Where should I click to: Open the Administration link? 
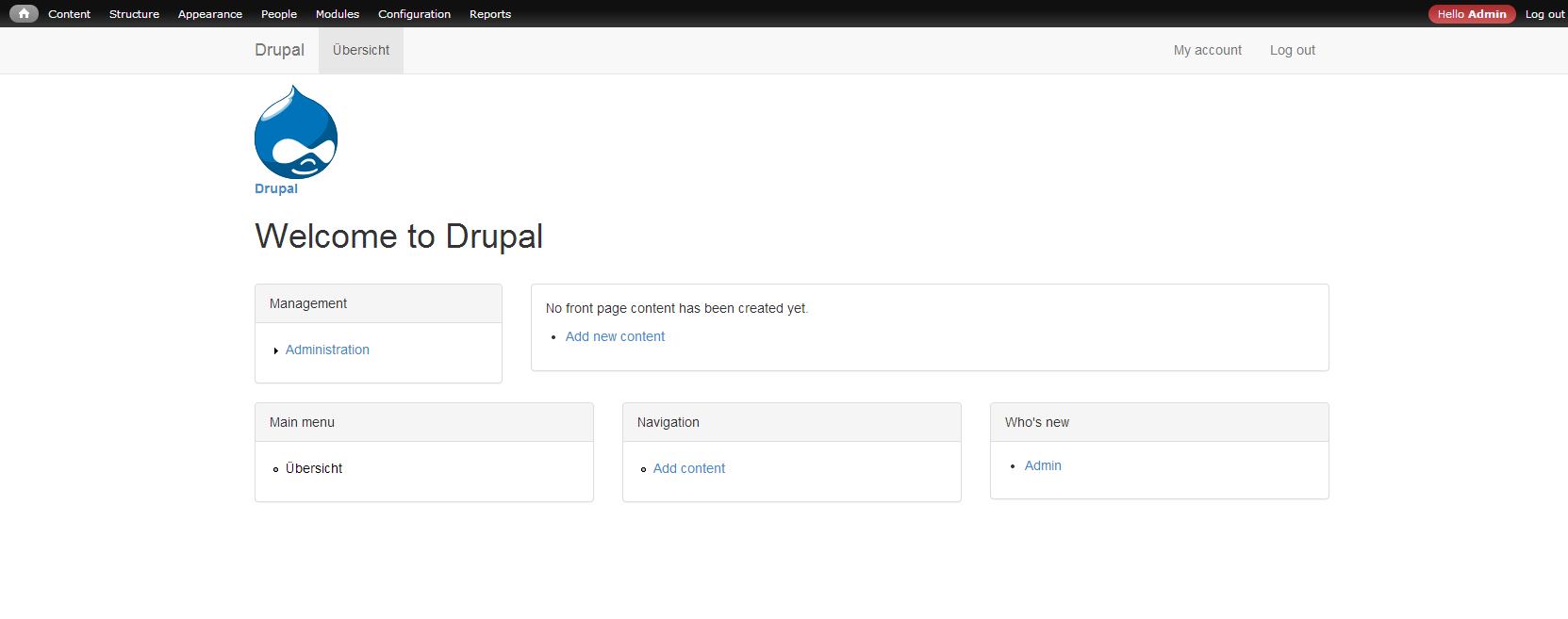[x=327, y=350]
